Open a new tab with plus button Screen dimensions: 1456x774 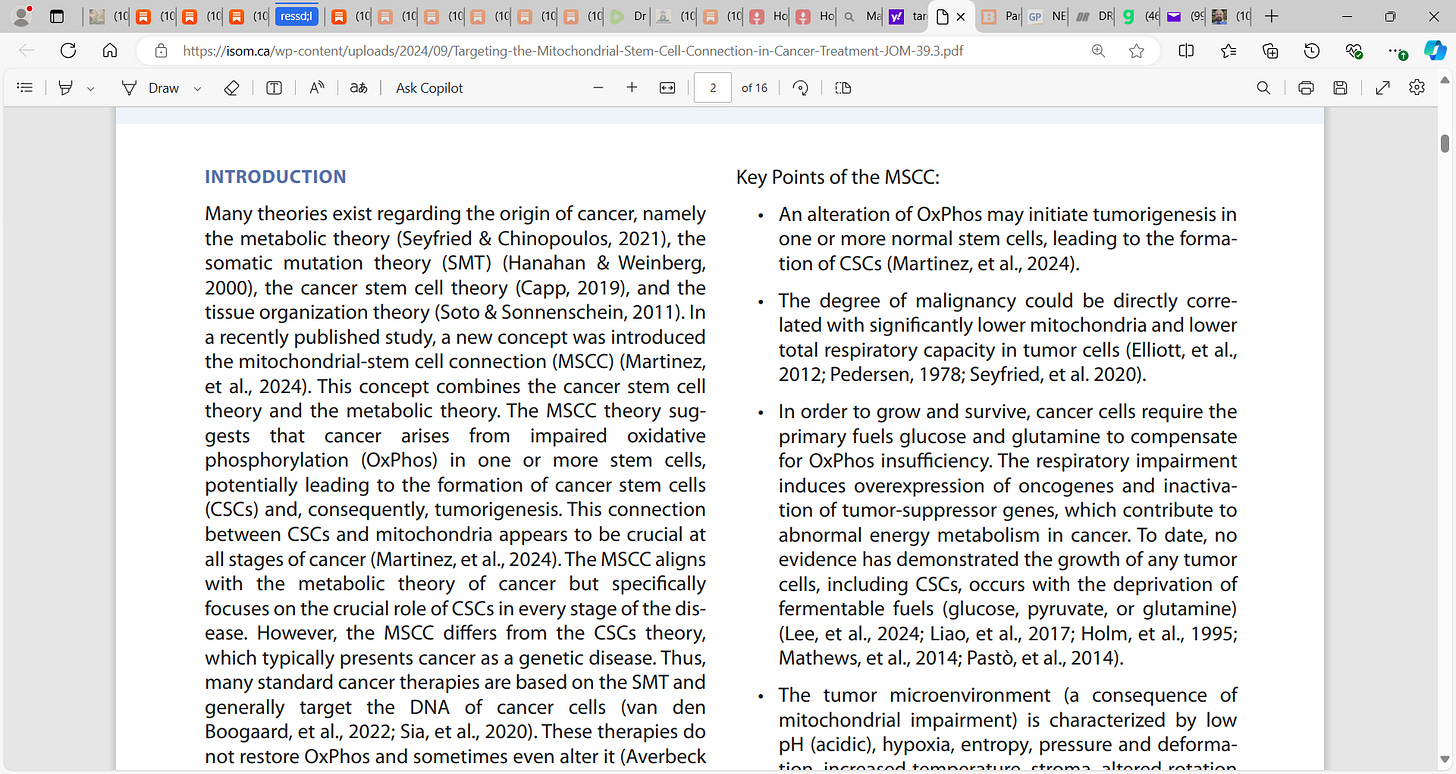pos(1271,16)
